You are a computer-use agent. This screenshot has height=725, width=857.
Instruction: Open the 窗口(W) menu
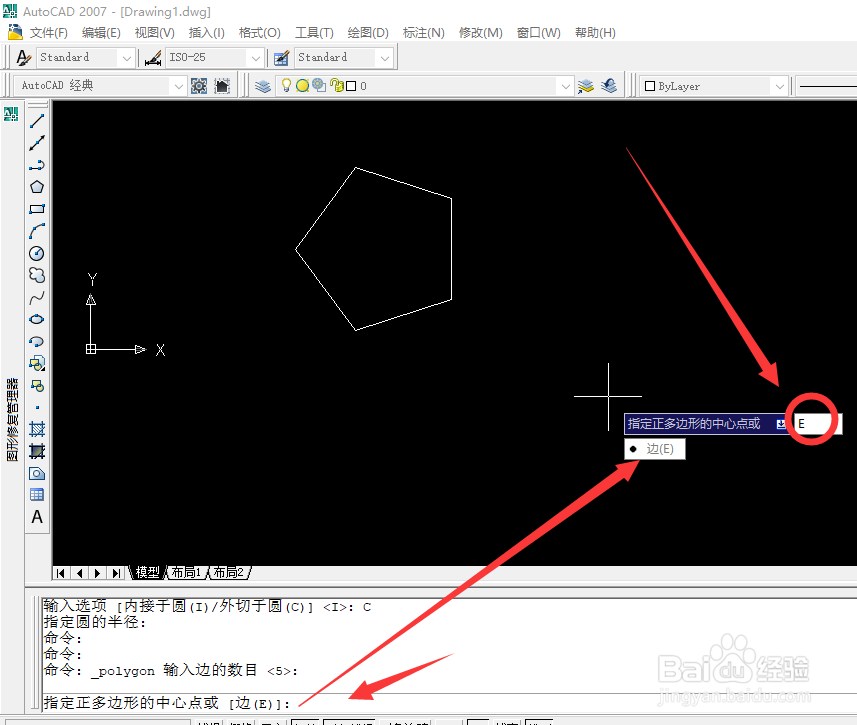click(538, 33)
